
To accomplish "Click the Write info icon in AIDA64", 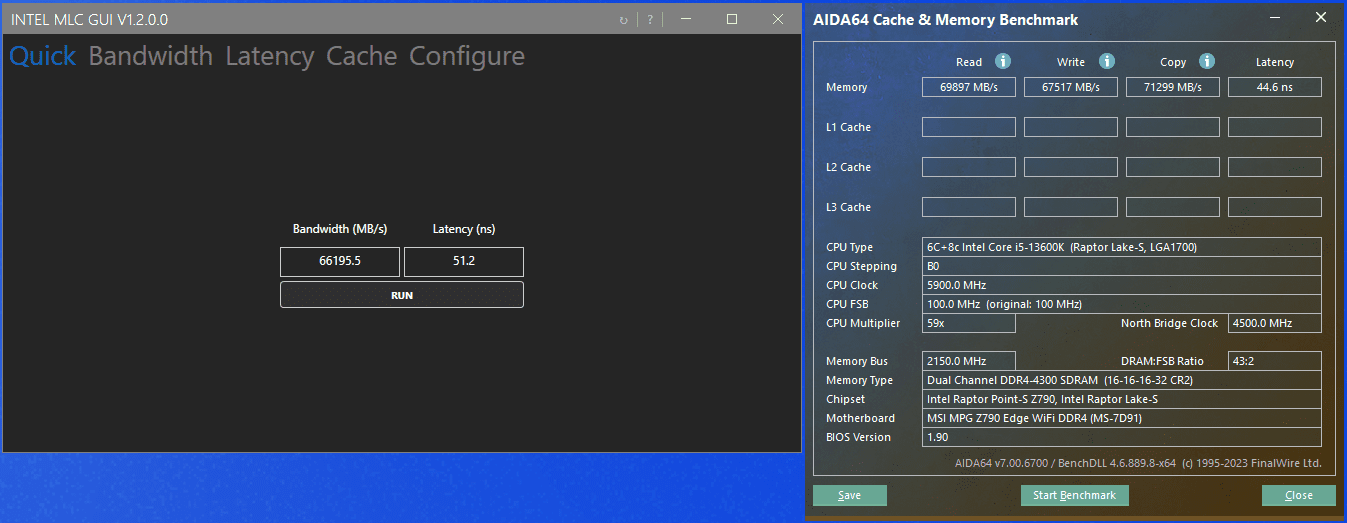I will coord(1106,61).
